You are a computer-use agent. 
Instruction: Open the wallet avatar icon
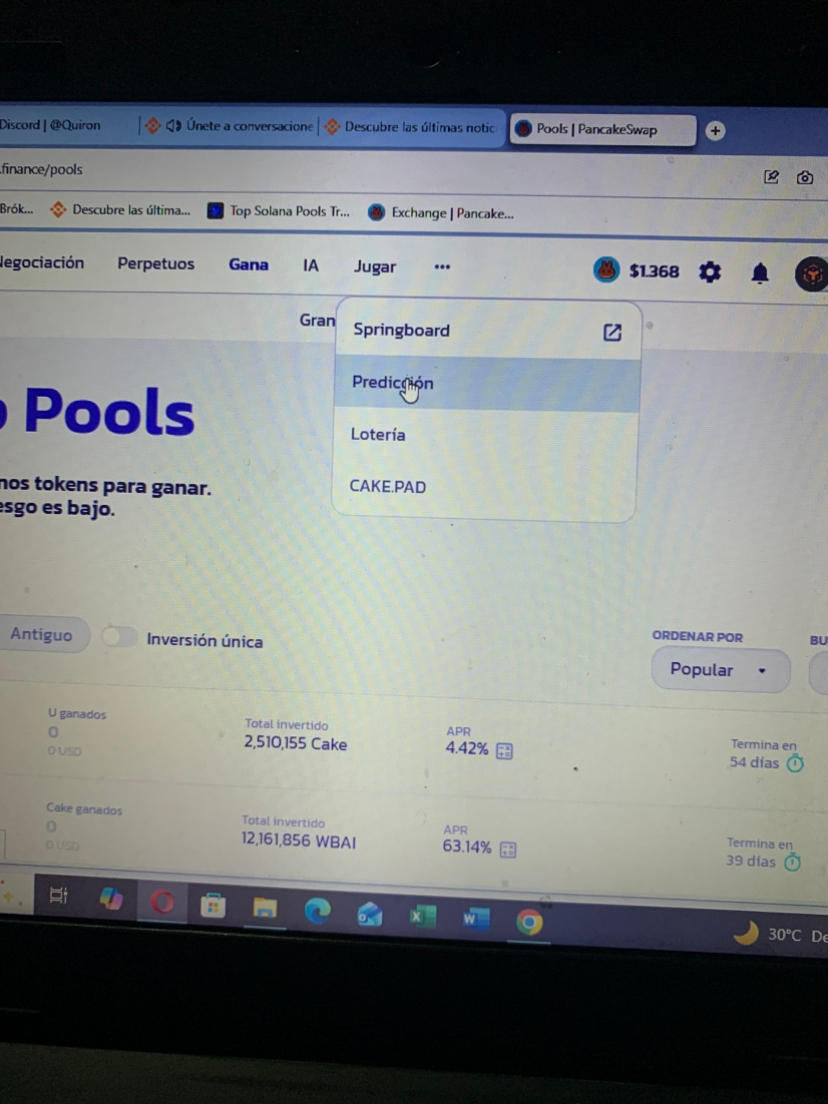coord(812,274)
